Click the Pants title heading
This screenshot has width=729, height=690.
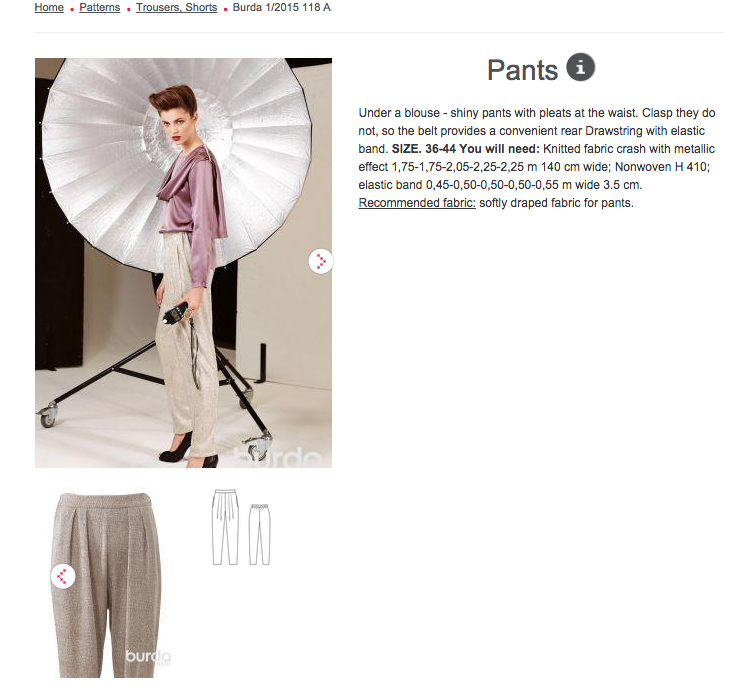522,70
